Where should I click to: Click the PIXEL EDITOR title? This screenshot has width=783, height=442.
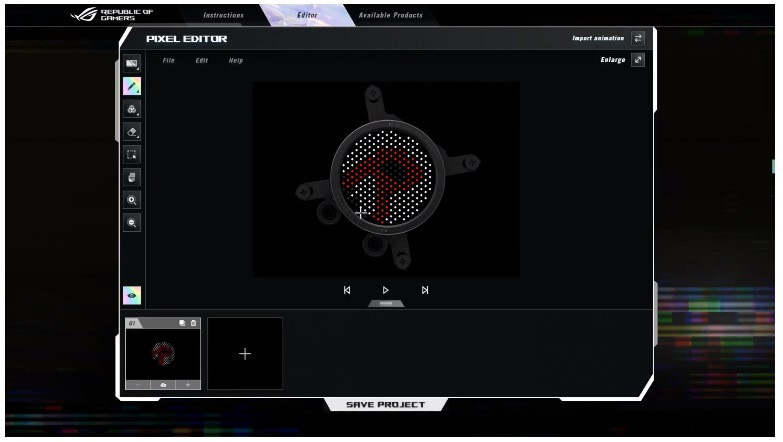point(187,38)
